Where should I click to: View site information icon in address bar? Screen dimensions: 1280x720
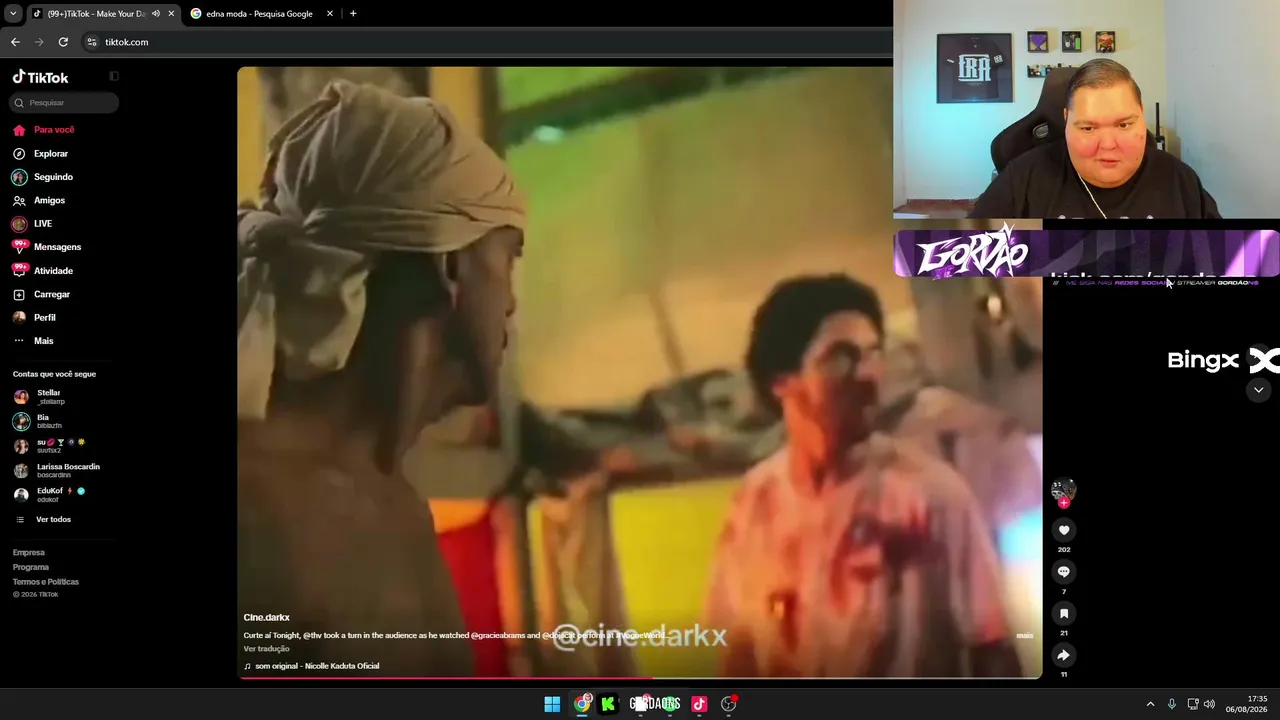(92, 42)
